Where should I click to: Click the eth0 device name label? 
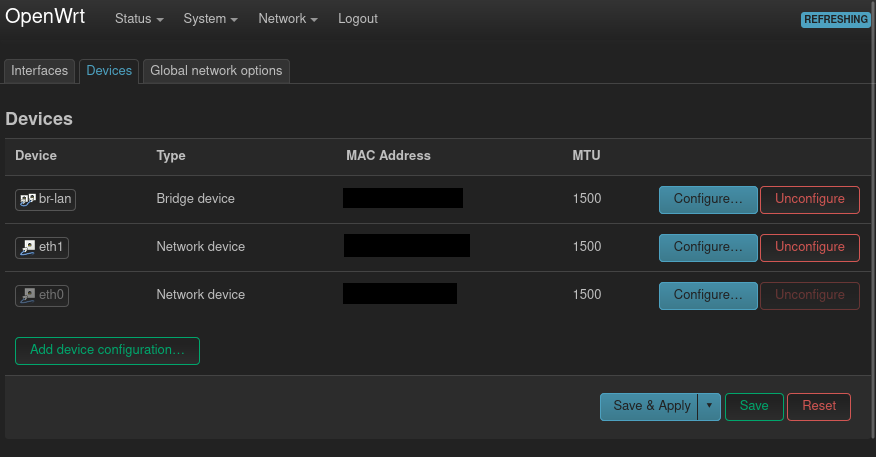click(51, 295)
